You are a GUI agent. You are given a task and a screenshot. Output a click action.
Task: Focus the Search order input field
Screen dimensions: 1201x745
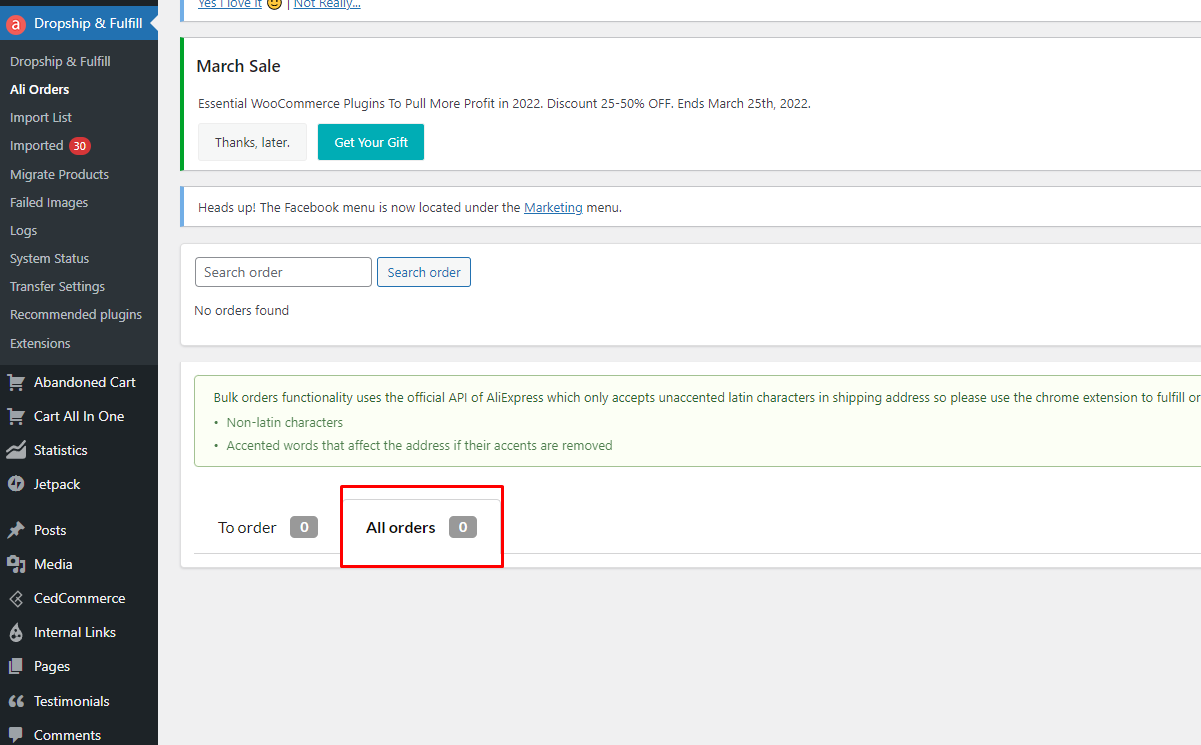coord(283,272)
